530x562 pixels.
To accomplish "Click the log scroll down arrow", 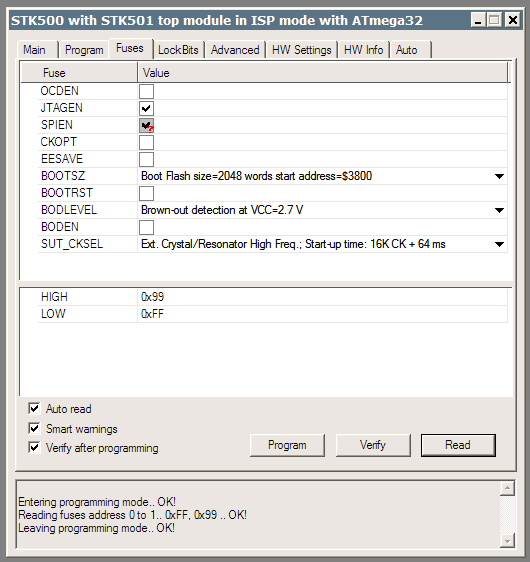I will [507, 540].
